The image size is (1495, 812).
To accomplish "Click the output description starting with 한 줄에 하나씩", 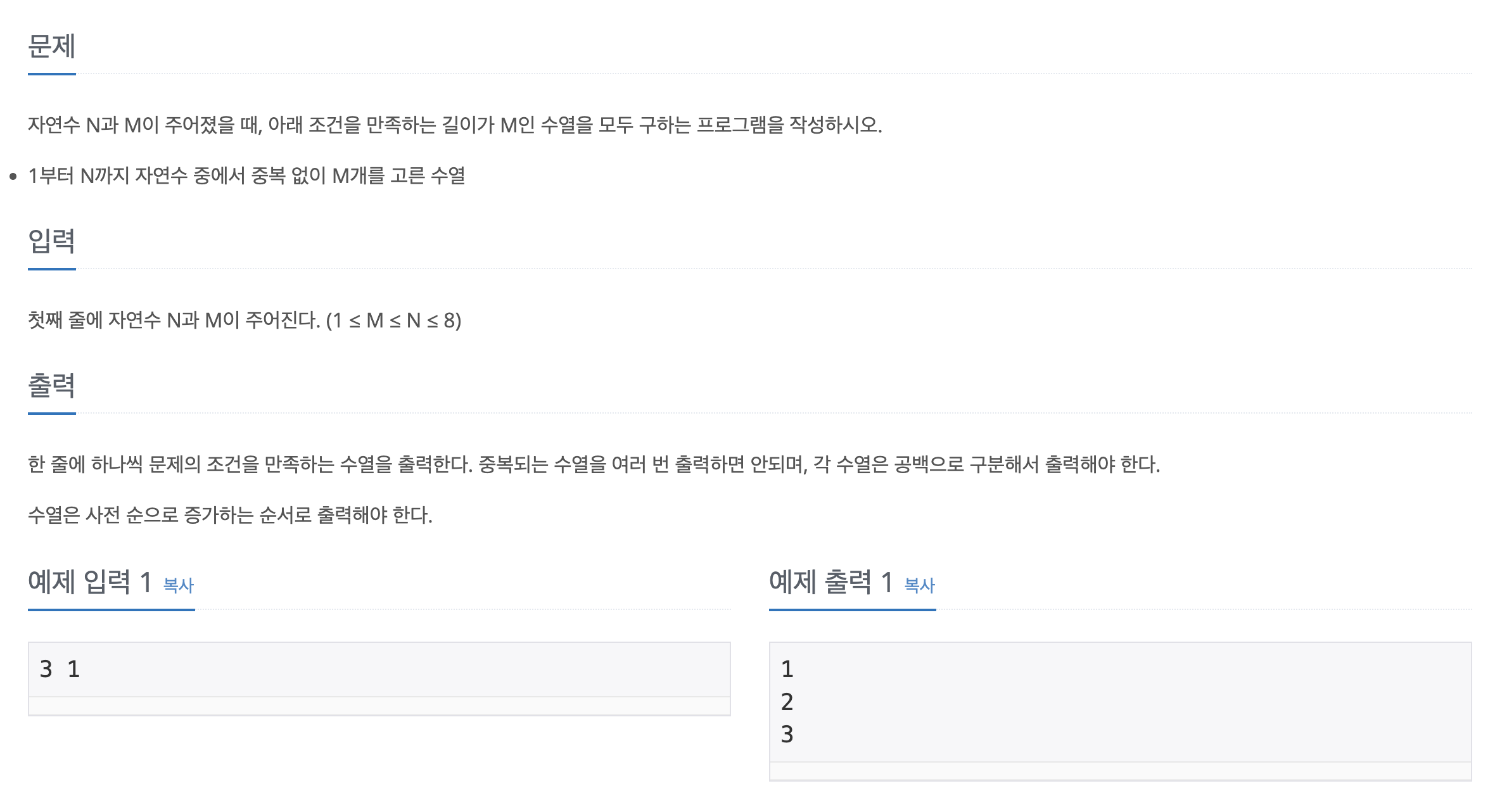I will pos(594,464).
